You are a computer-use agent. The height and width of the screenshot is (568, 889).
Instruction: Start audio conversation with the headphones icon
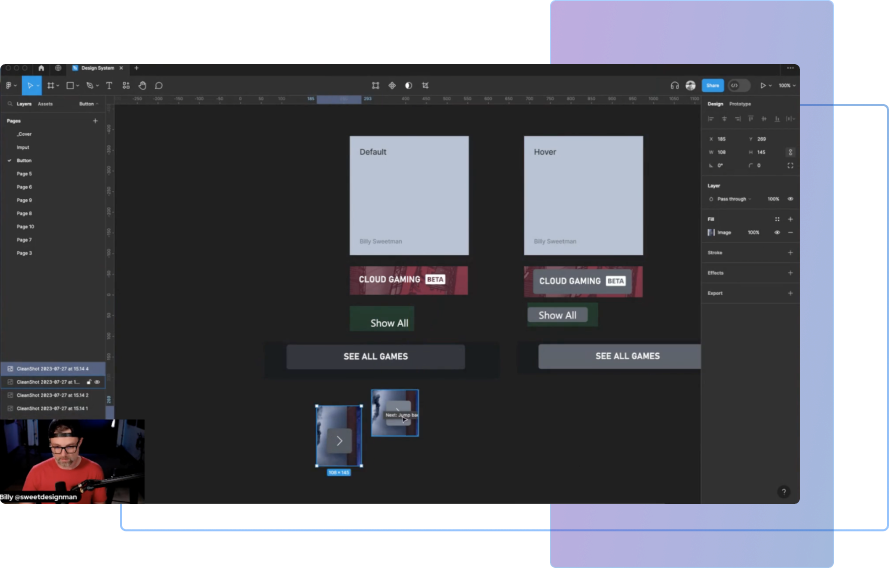pyautogui.click(x=674, y=86)
